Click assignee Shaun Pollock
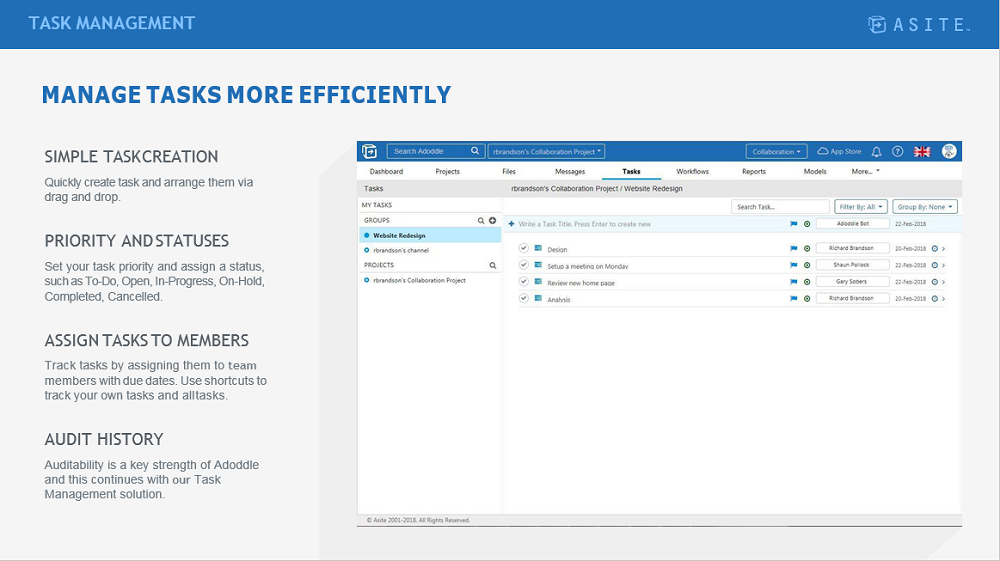 (x=851, y=265)
